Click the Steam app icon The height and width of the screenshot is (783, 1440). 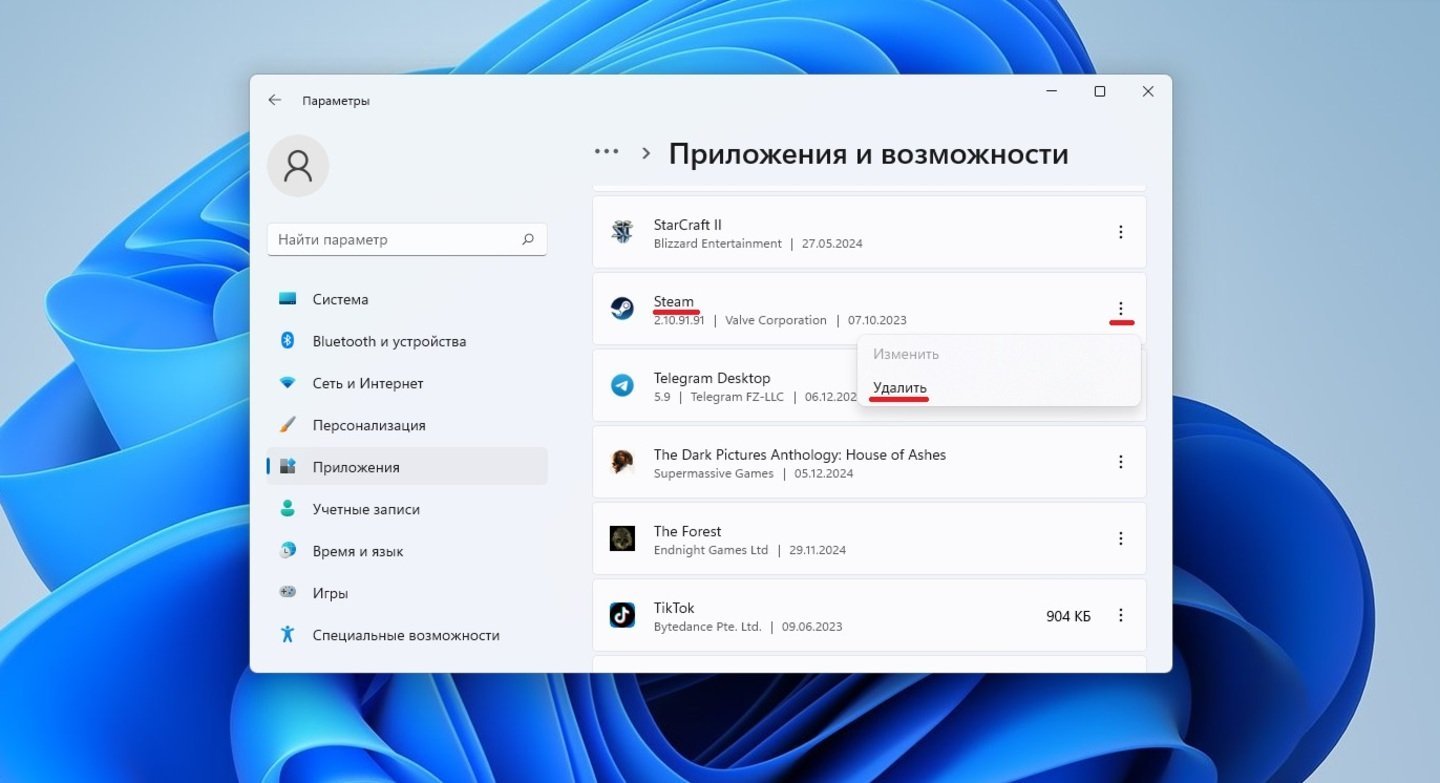point(622,308)
